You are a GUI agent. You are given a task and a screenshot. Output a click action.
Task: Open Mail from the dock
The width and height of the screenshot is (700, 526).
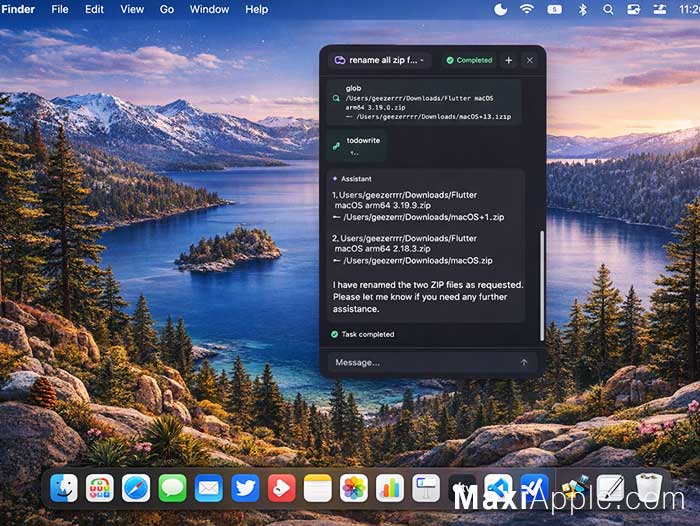click(208, 488)
